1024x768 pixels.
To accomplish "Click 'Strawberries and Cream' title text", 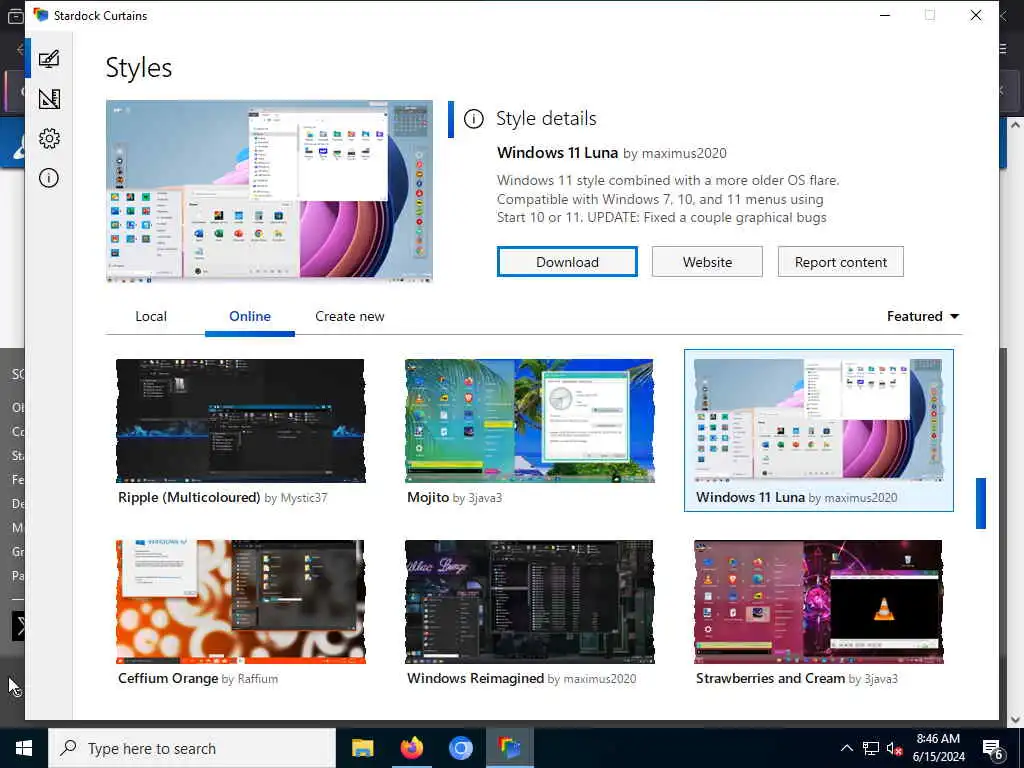I will pyautogui.click(x=770, y=678).
